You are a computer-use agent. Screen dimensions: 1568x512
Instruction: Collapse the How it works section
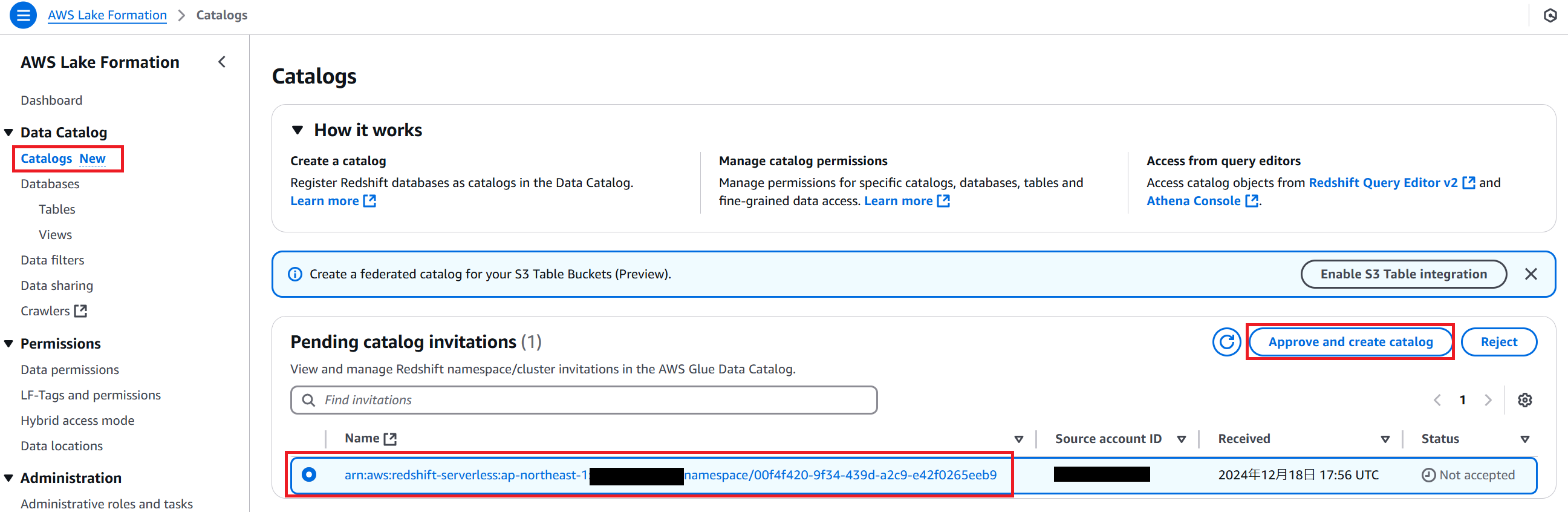coord(297,130)
